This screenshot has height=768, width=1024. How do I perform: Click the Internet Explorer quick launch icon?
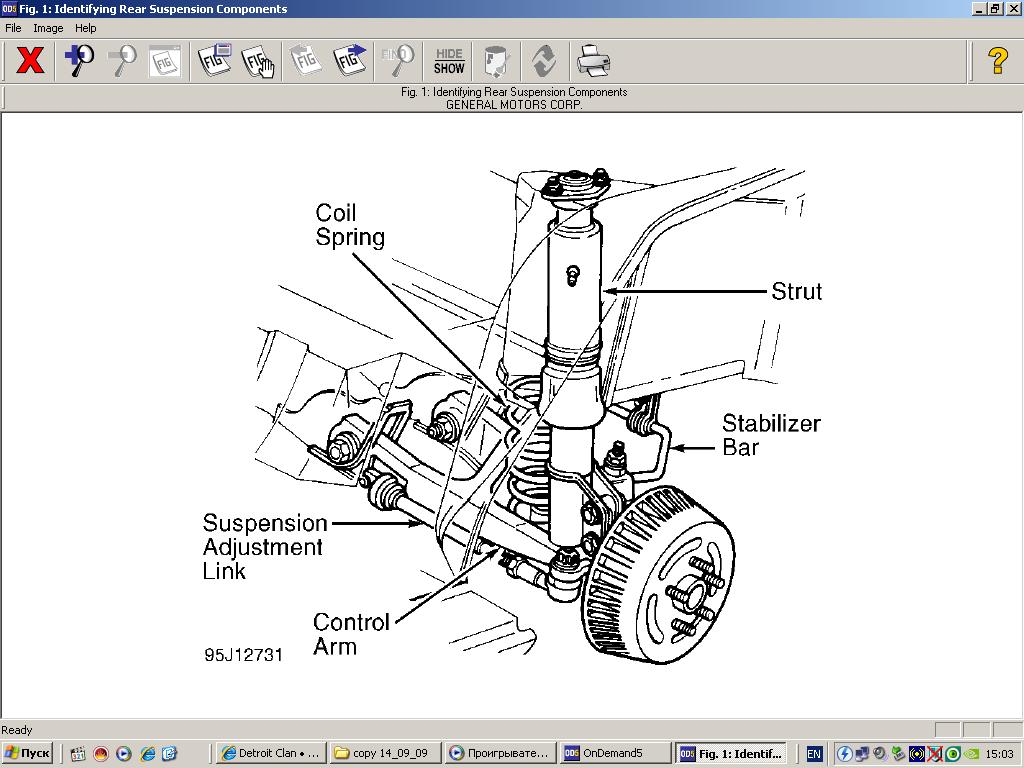click(147, 753)
